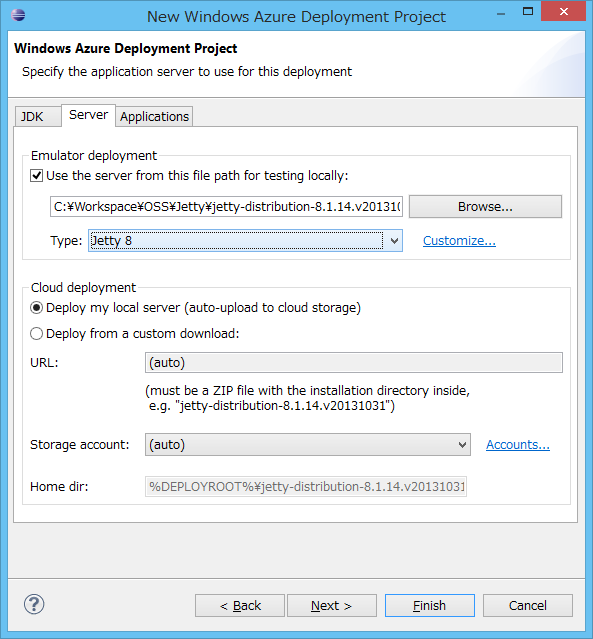Viewport: 593px width, 639px height.
Task: Open the Type dropdown showing Jetty 8
Action: [x=245, y=240]
